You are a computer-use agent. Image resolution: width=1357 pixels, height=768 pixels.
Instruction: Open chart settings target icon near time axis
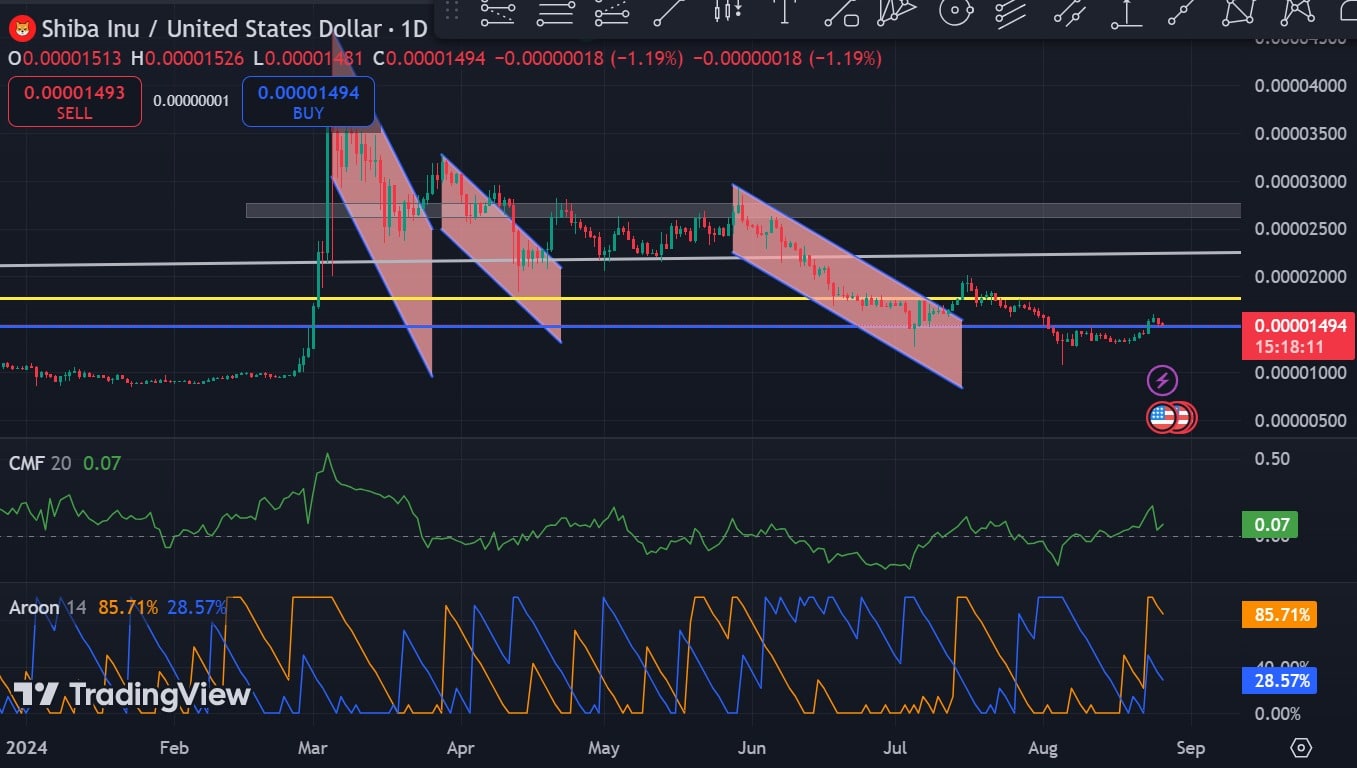(1300, 747)
